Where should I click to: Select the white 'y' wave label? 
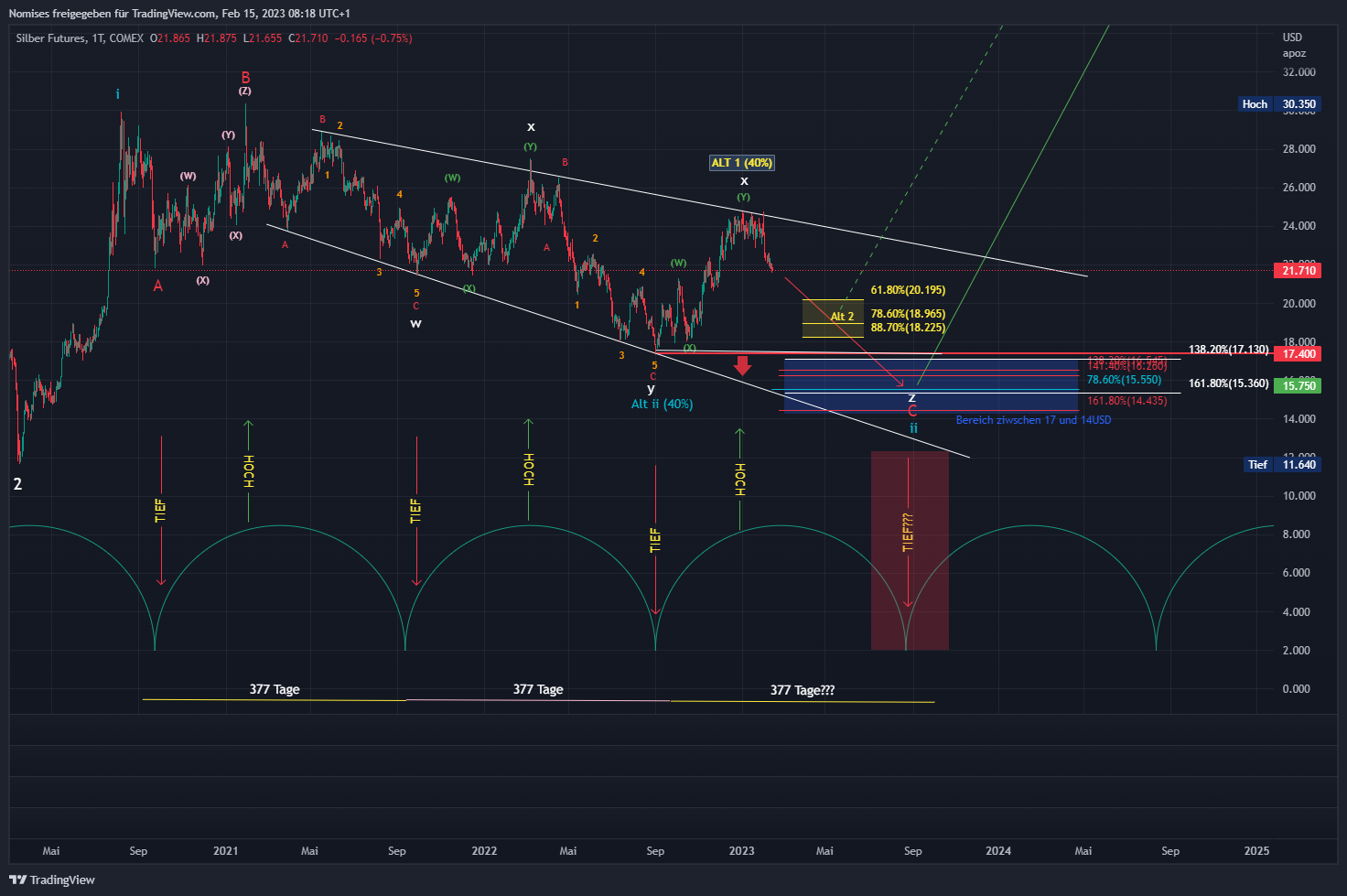(651, 389)
